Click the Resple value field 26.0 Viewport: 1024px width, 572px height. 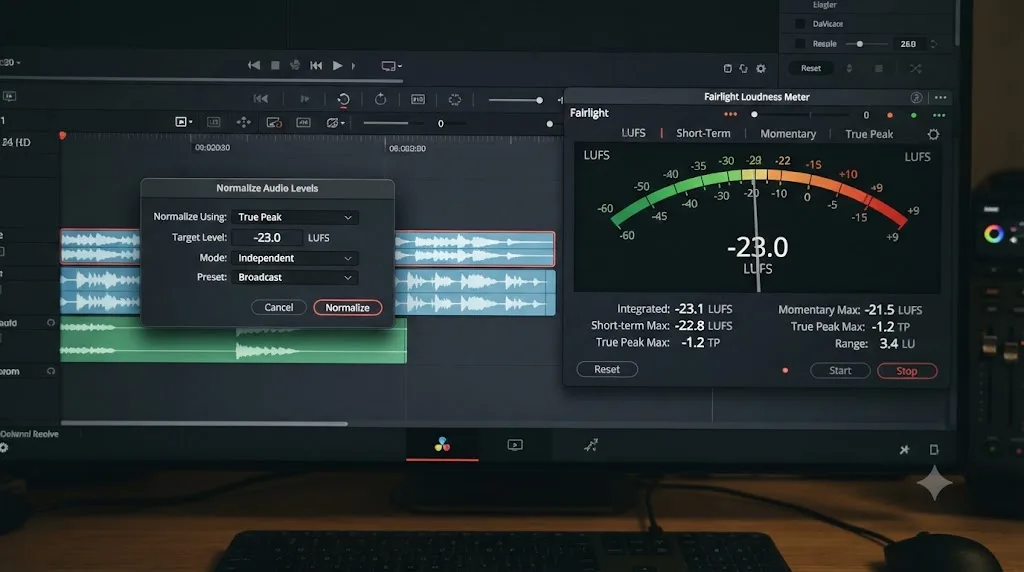908,44
